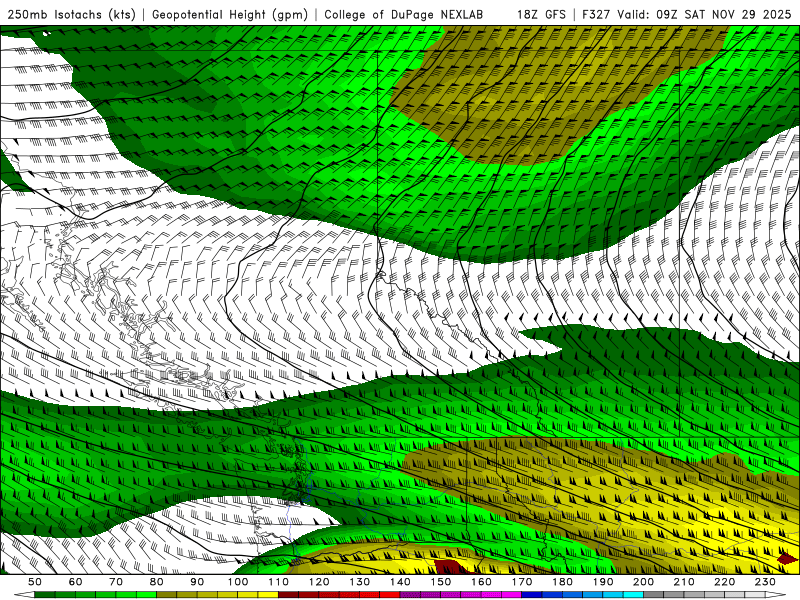Click the '18Z GFS' model run label
Image resolution: width=800 pixels, height=600 pixels.
point(541,14)
